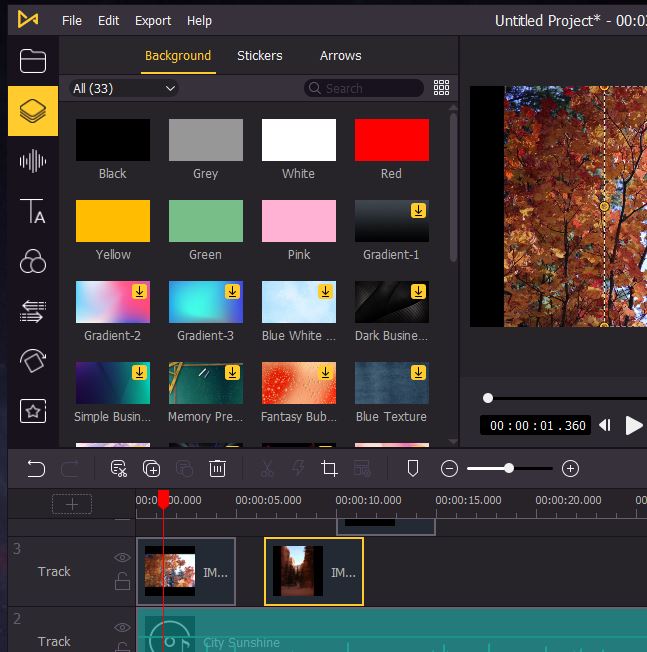Click the add track plus button
The image size is (647, 652).
pyautogui.click(x=72, y=504)
